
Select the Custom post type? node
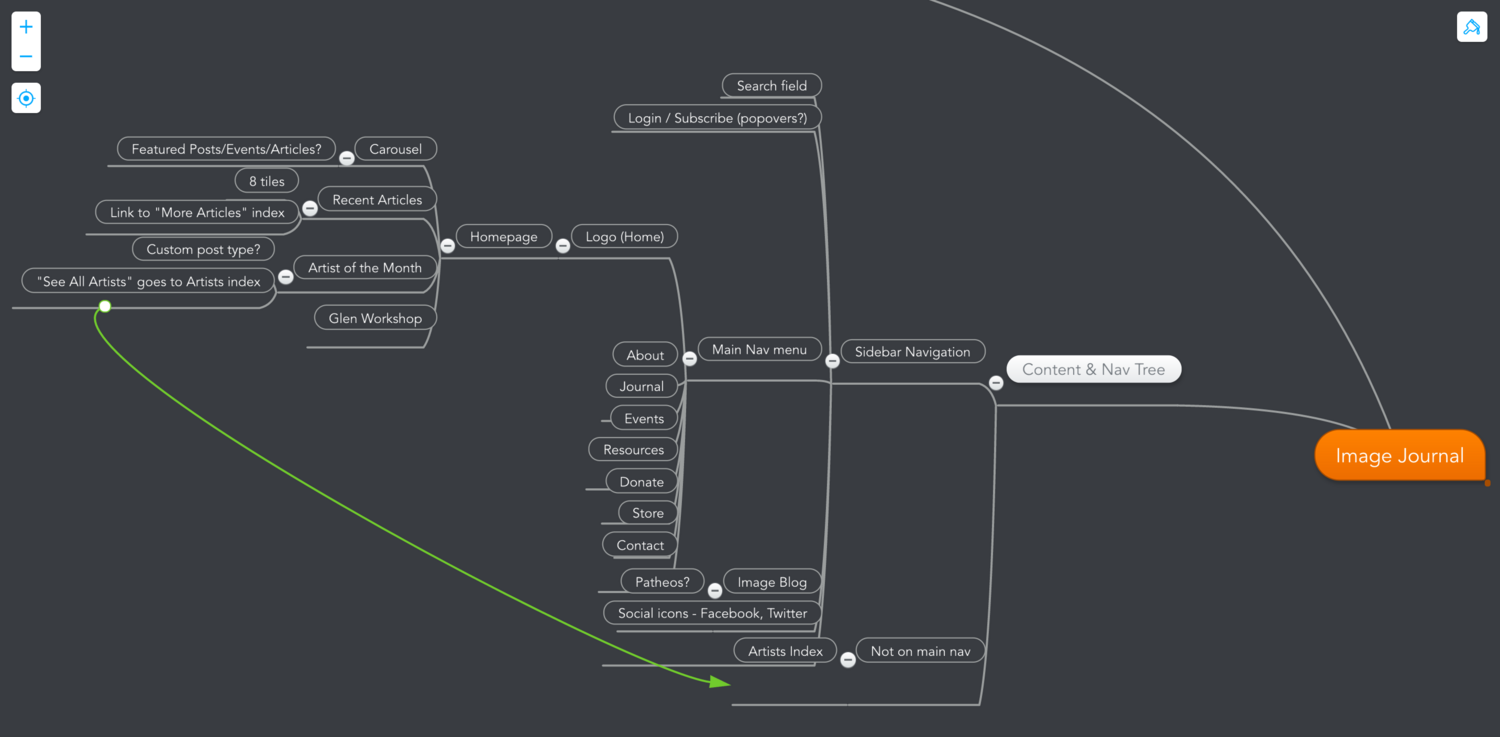(x=203, y=249)
